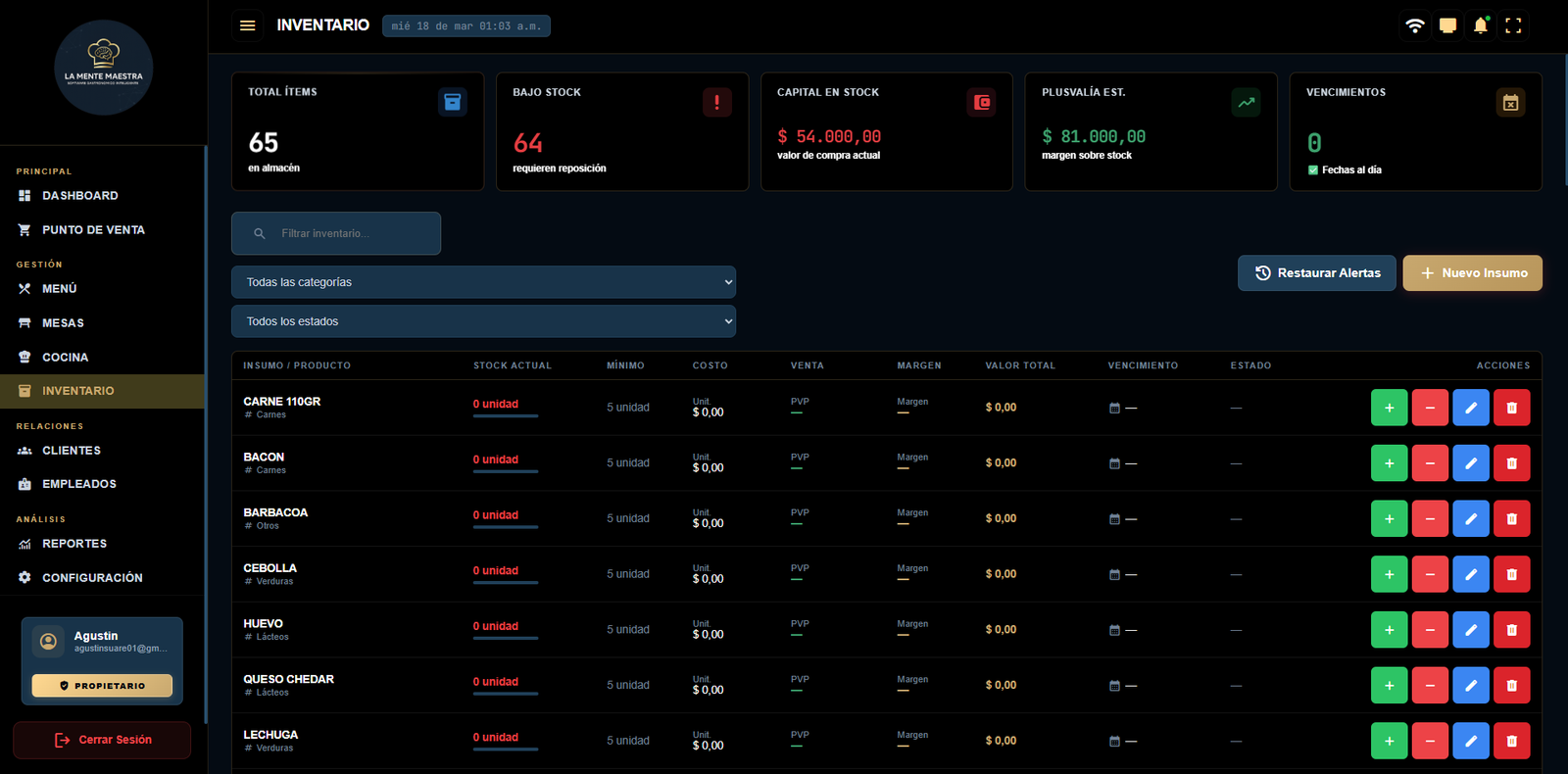Go to Punto de Venta section
The image size is (1568, 774).
coord(93,230)
